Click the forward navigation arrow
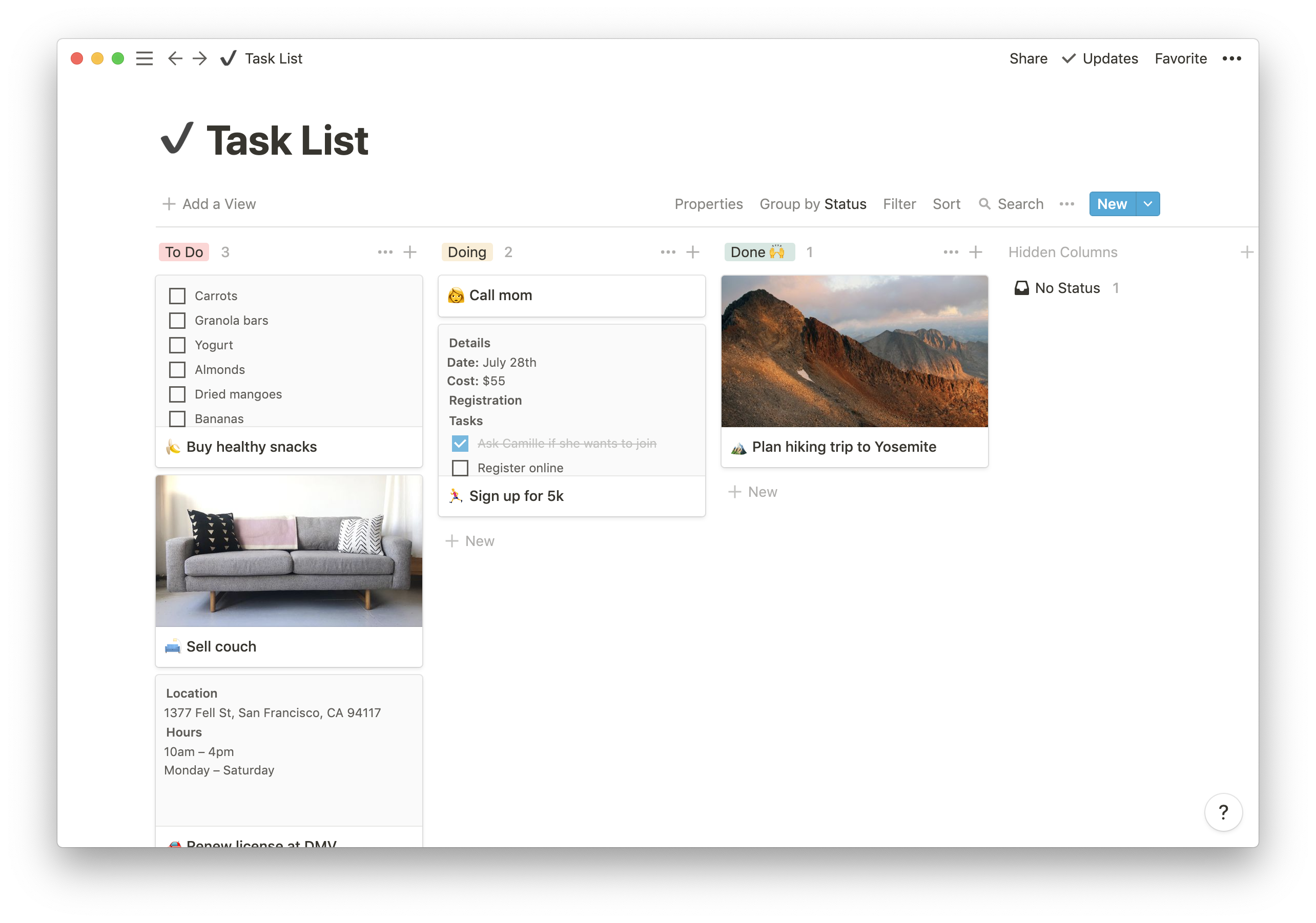1316x923 pixels. coord(199,58)
